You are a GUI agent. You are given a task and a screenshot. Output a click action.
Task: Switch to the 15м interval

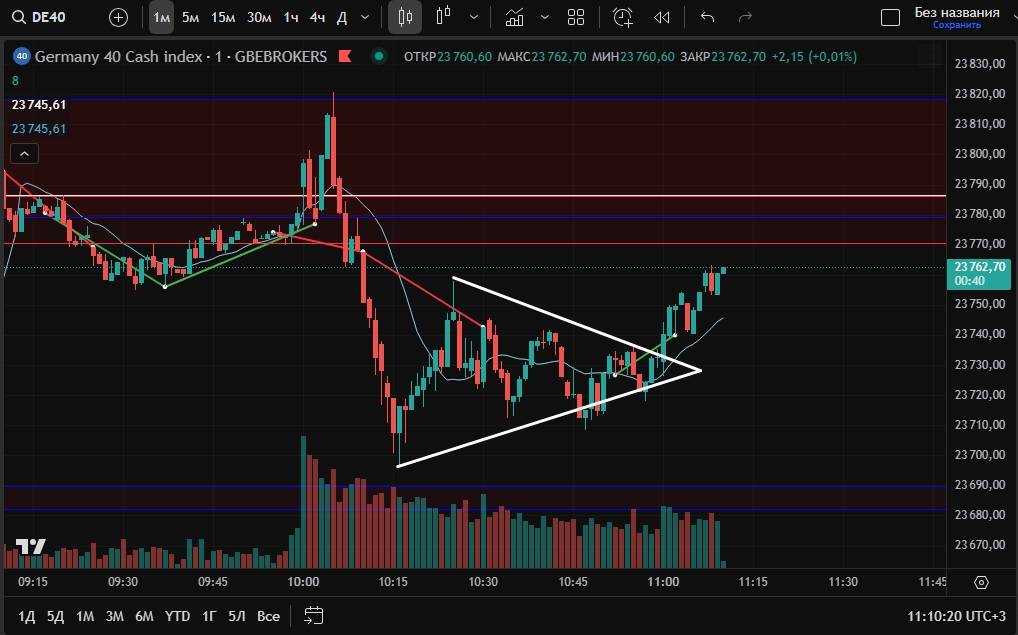point(223,18)
